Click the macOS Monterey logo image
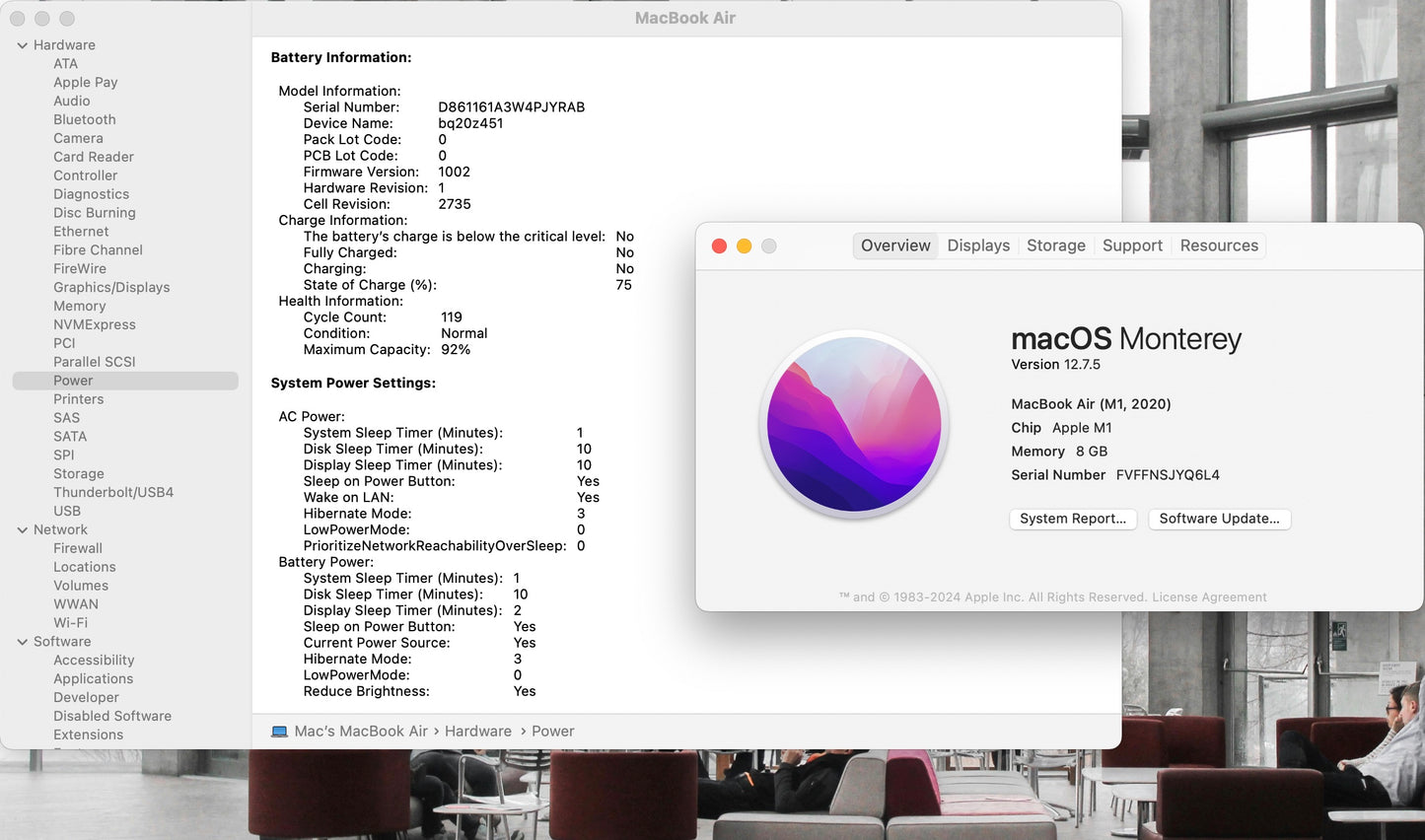Viewport: 1425px width, 840px height. pyautogui.click(x=854, y=424)
